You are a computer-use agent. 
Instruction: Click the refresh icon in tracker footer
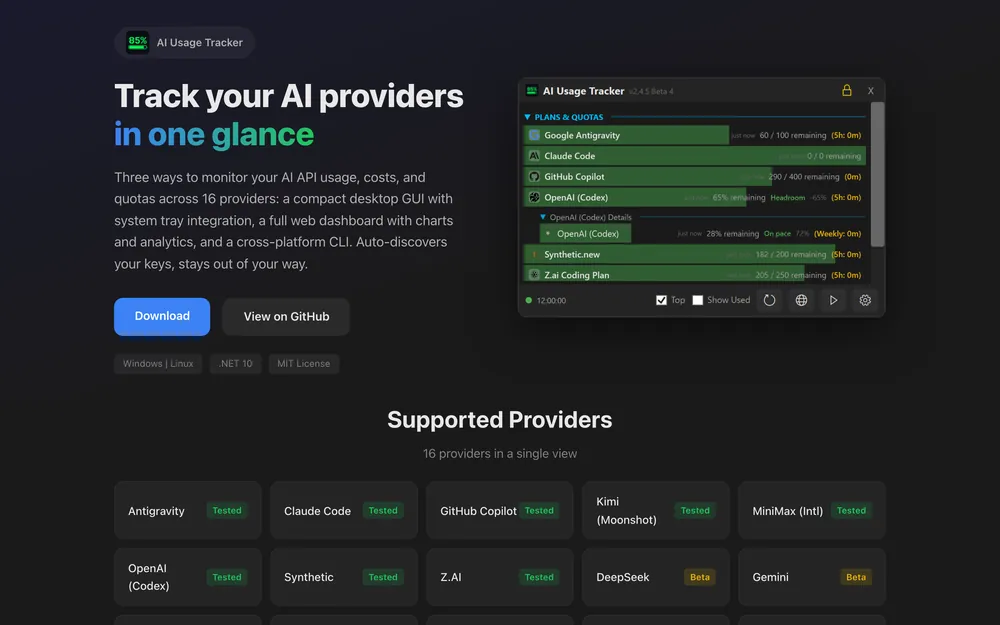(770, 300)
